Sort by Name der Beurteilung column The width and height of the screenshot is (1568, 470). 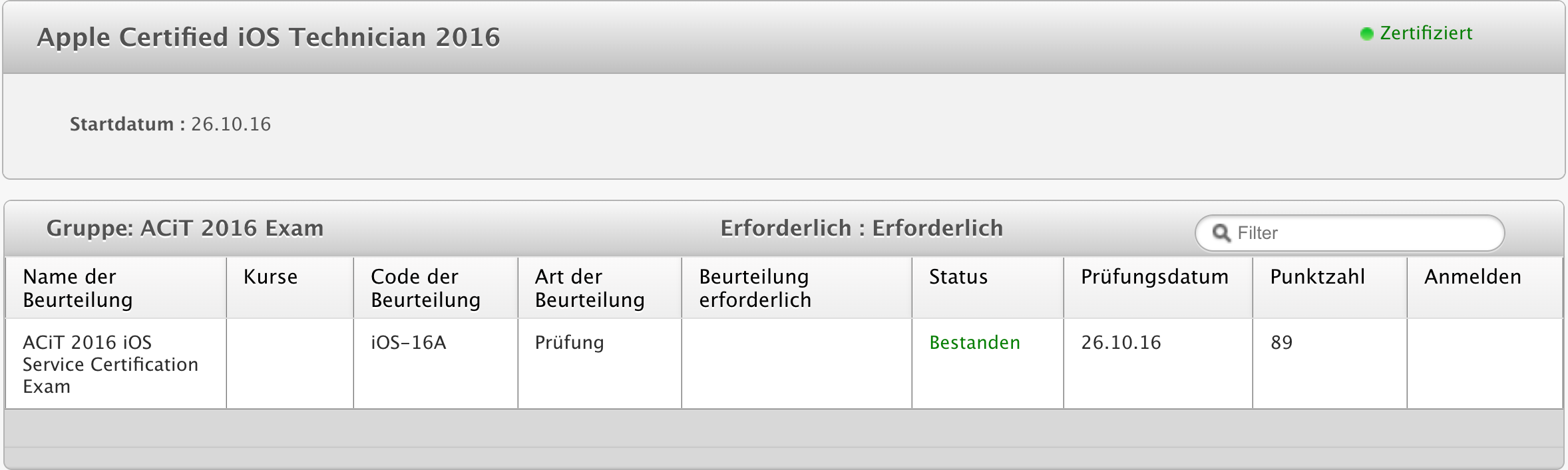pos(77,288)
